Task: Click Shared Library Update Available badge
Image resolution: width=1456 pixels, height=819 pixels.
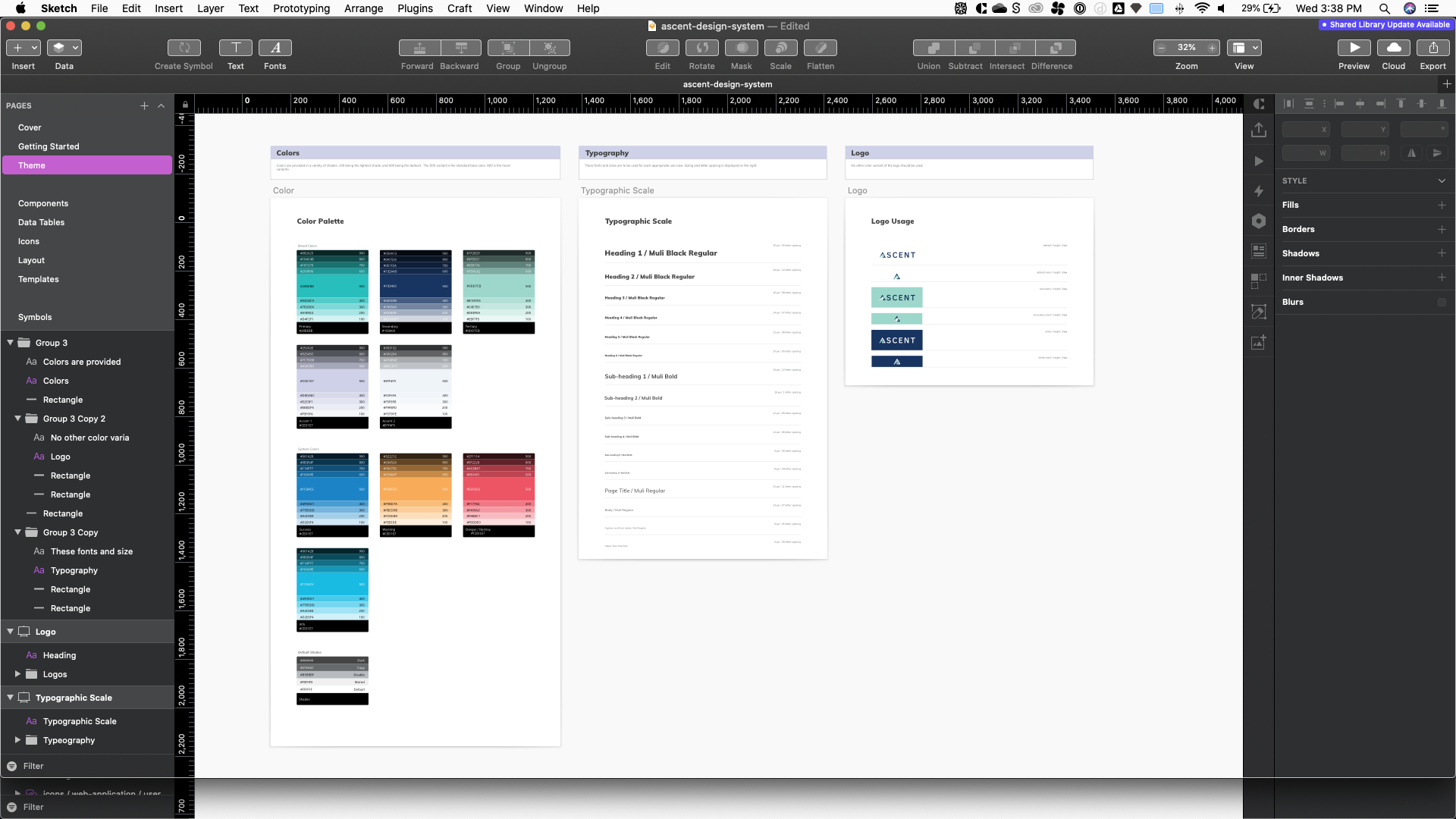Action: 1385,25
